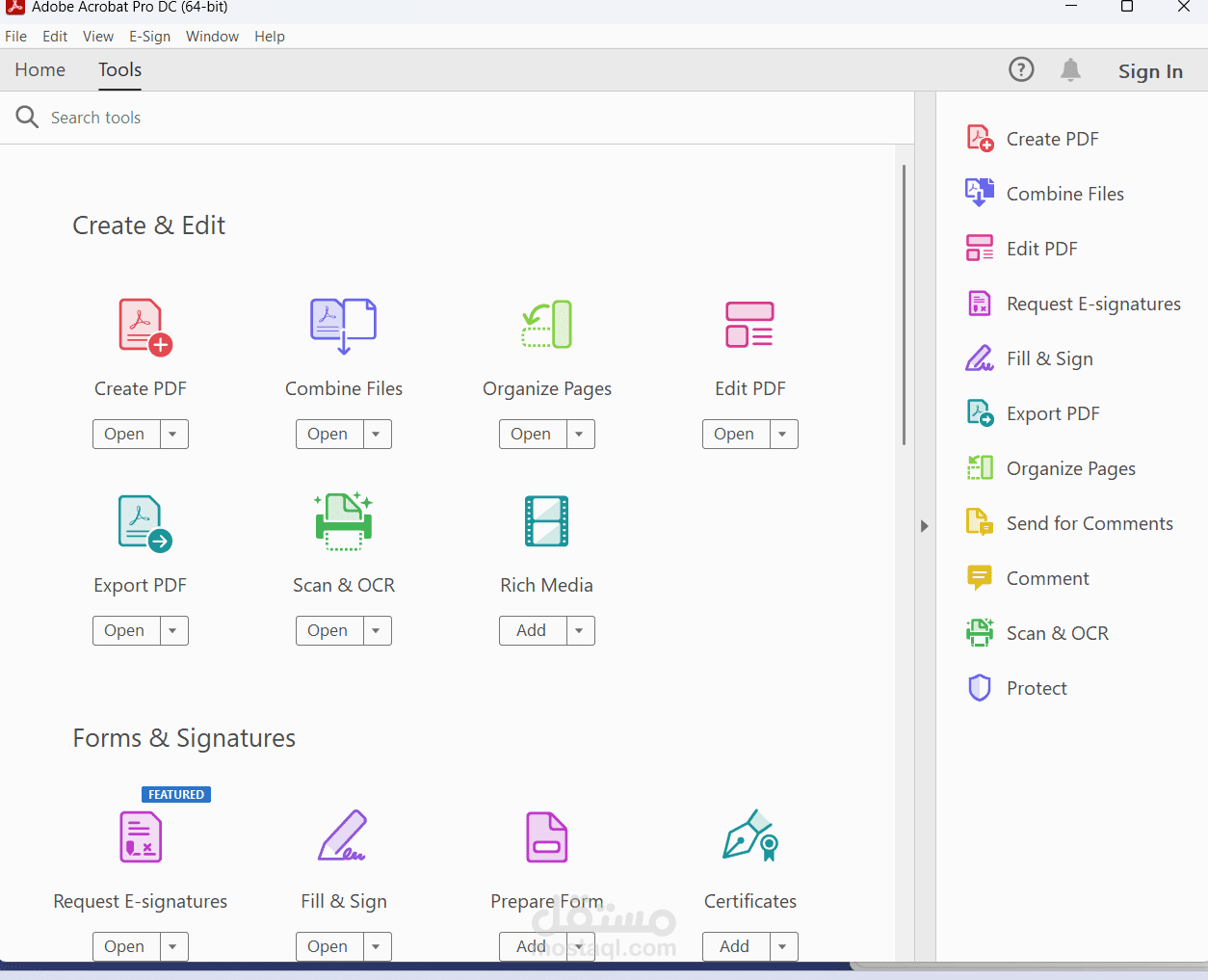Open Scan & OCR from the right sidebar
The image size is (1208, 980).
(x=1037, y=633)
